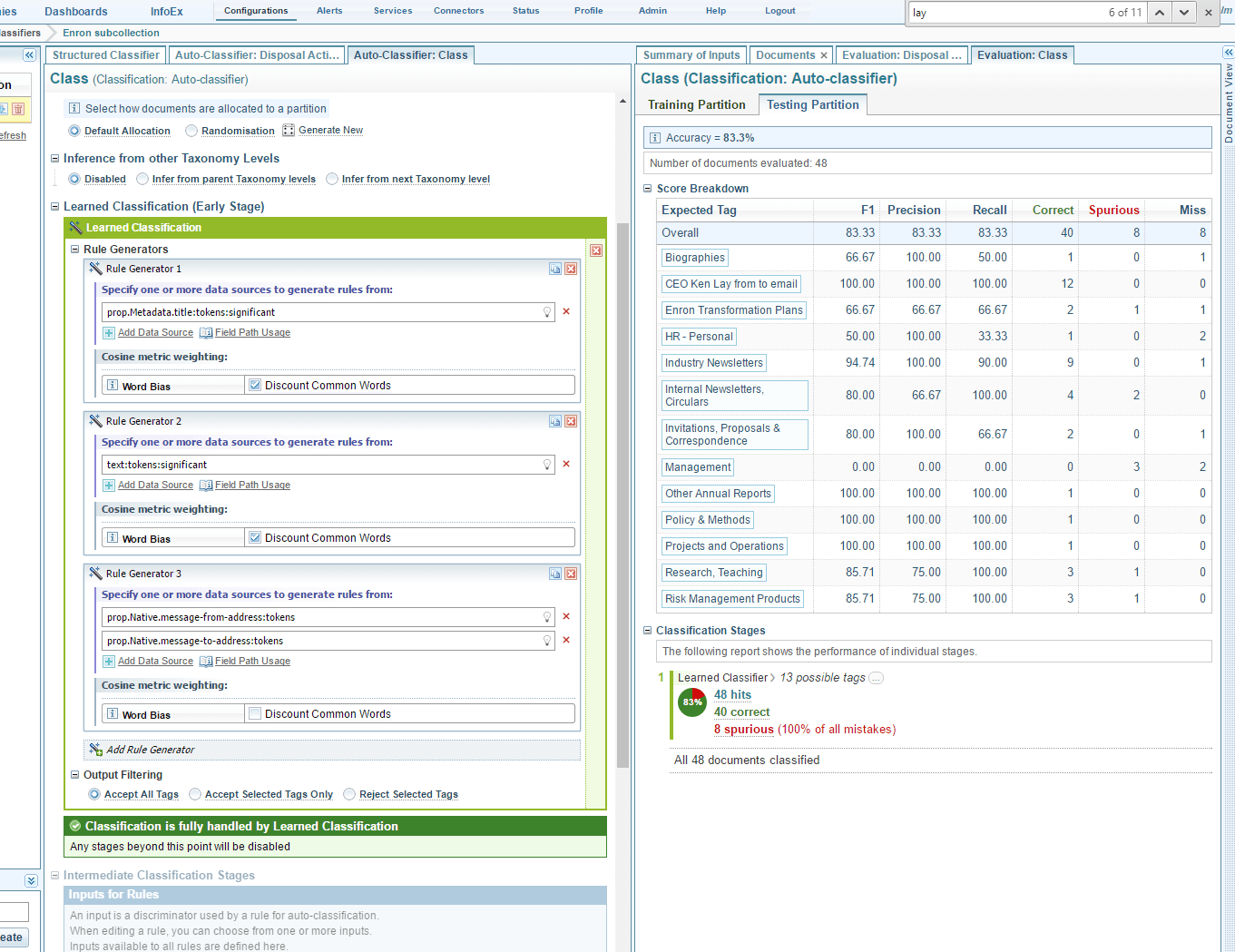This screenshot has height=952, width=1235.
Task: Select Randomisation radio button
Action: 191,131
